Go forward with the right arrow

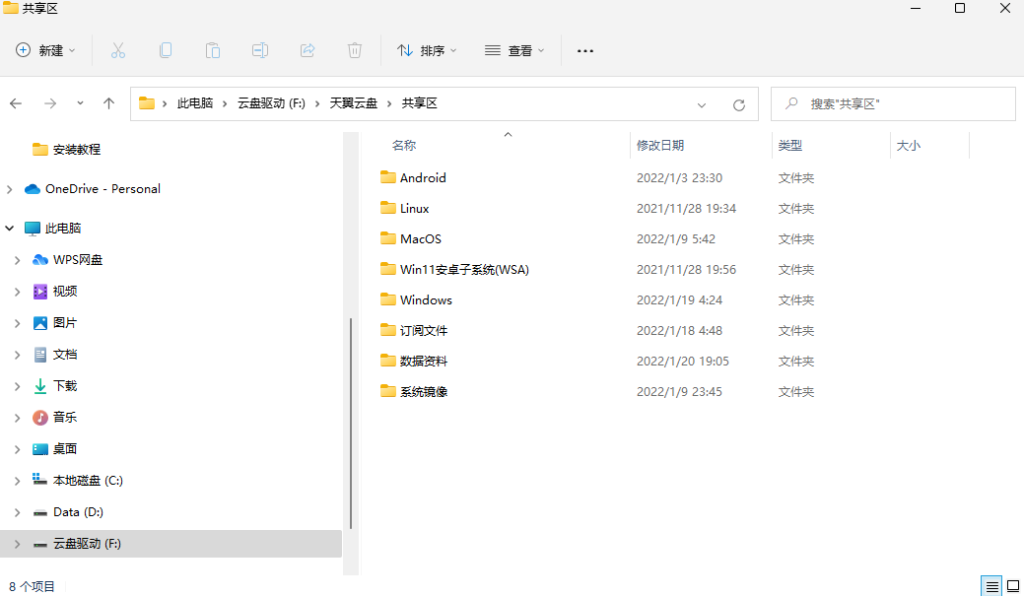pyautogui.click(x=50, y=103)
